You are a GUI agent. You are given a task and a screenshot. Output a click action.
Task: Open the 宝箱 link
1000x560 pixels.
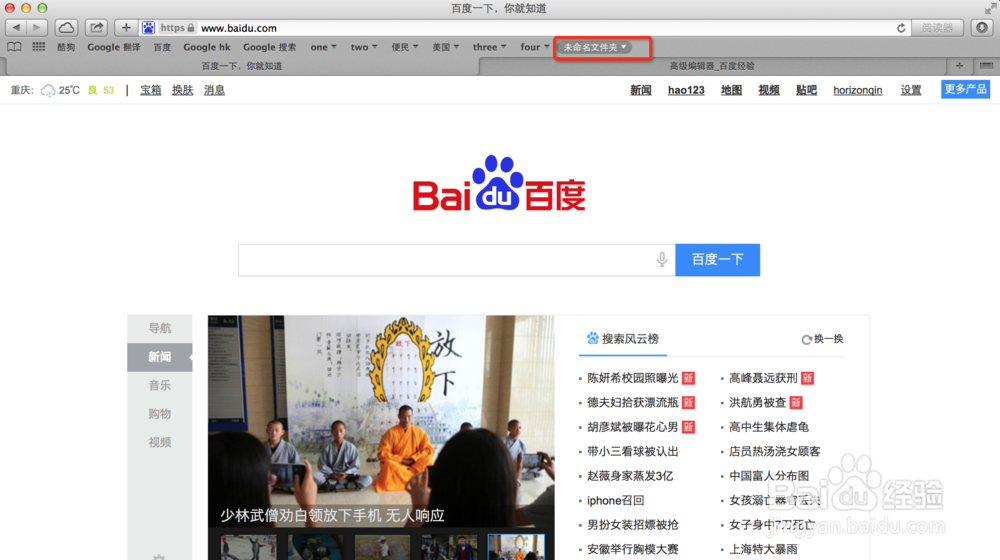tap(151, 90)
